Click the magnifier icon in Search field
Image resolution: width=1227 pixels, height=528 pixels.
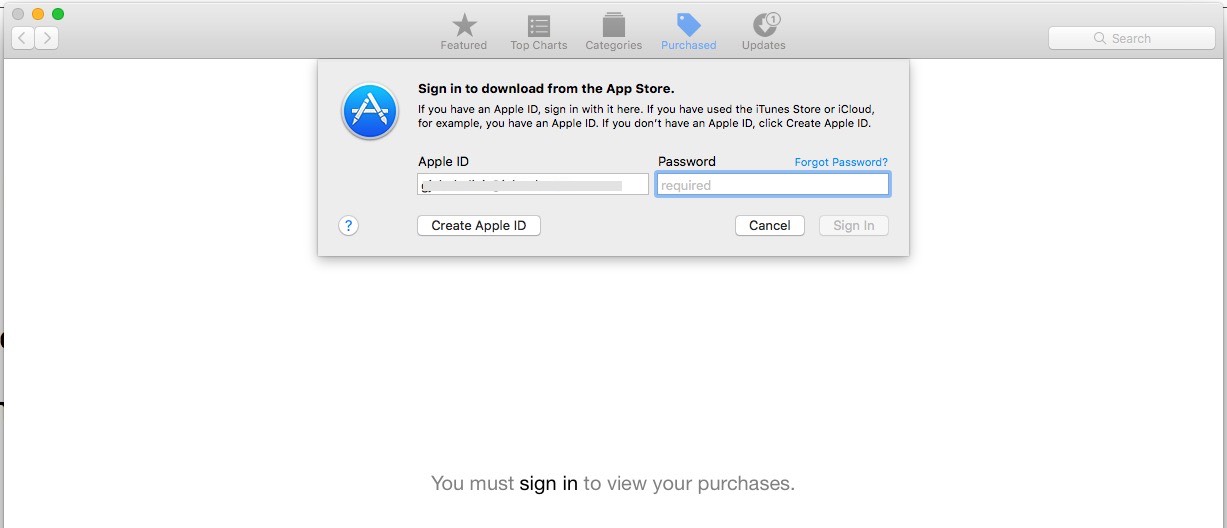coord(1101,38)
